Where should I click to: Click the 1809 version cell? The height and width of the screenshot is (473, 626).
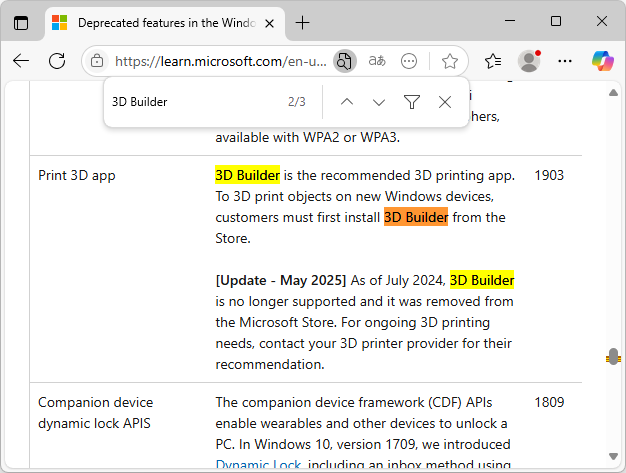coord(549,402)
